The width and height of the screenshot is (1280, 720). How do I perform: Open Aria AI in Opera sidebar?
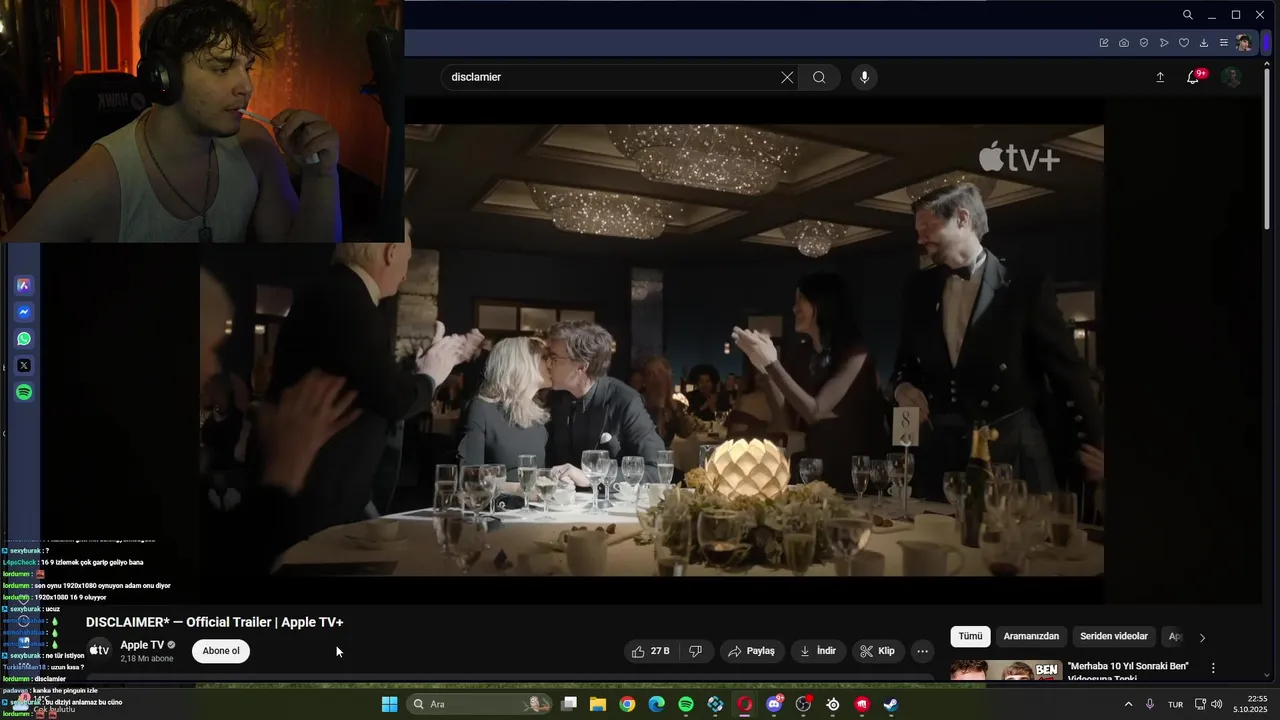click(x=24, y=285)
